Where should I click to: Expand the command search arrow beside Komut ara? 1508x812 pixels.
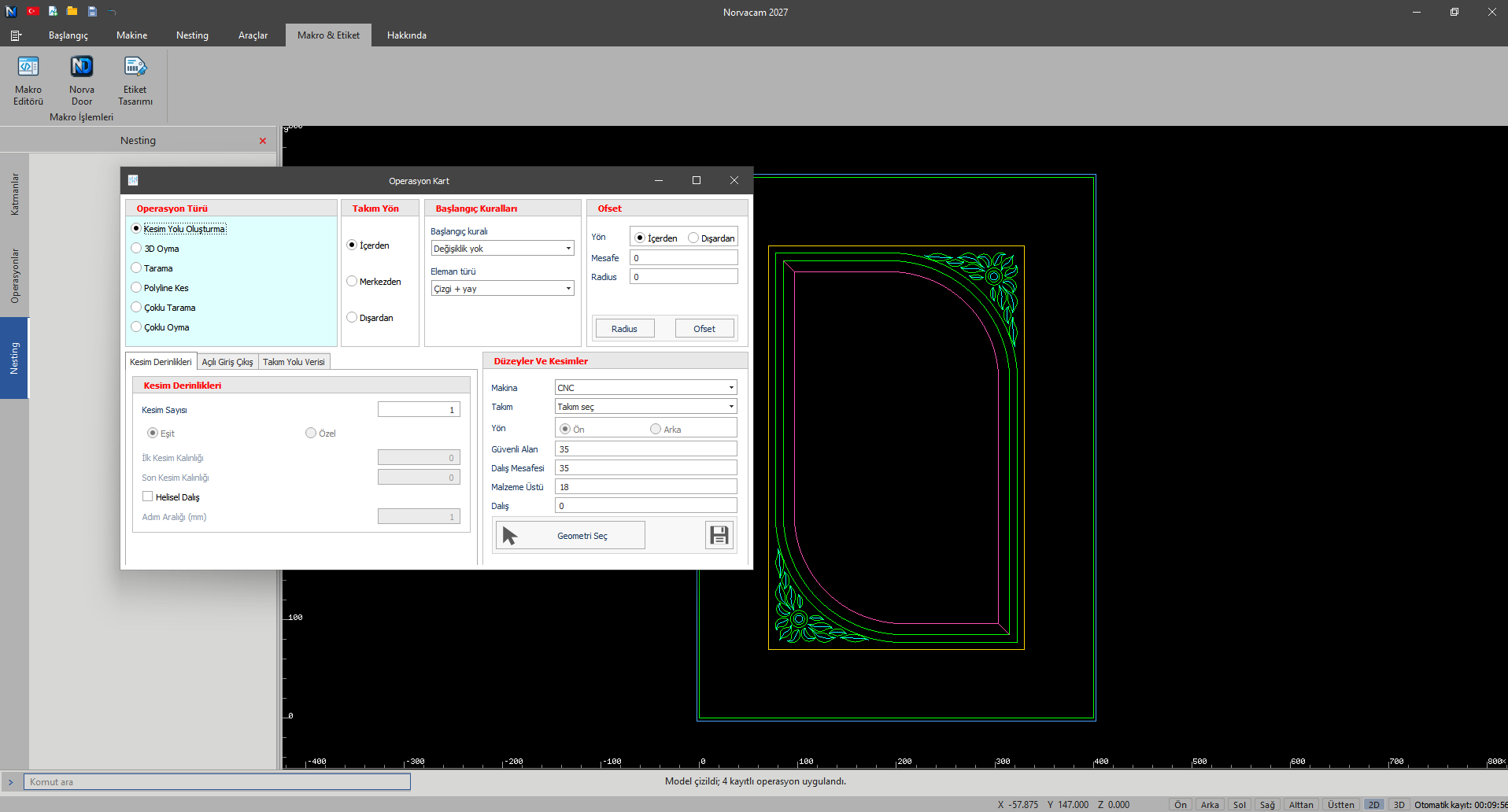pyautogui.click(x=11, y=782)
